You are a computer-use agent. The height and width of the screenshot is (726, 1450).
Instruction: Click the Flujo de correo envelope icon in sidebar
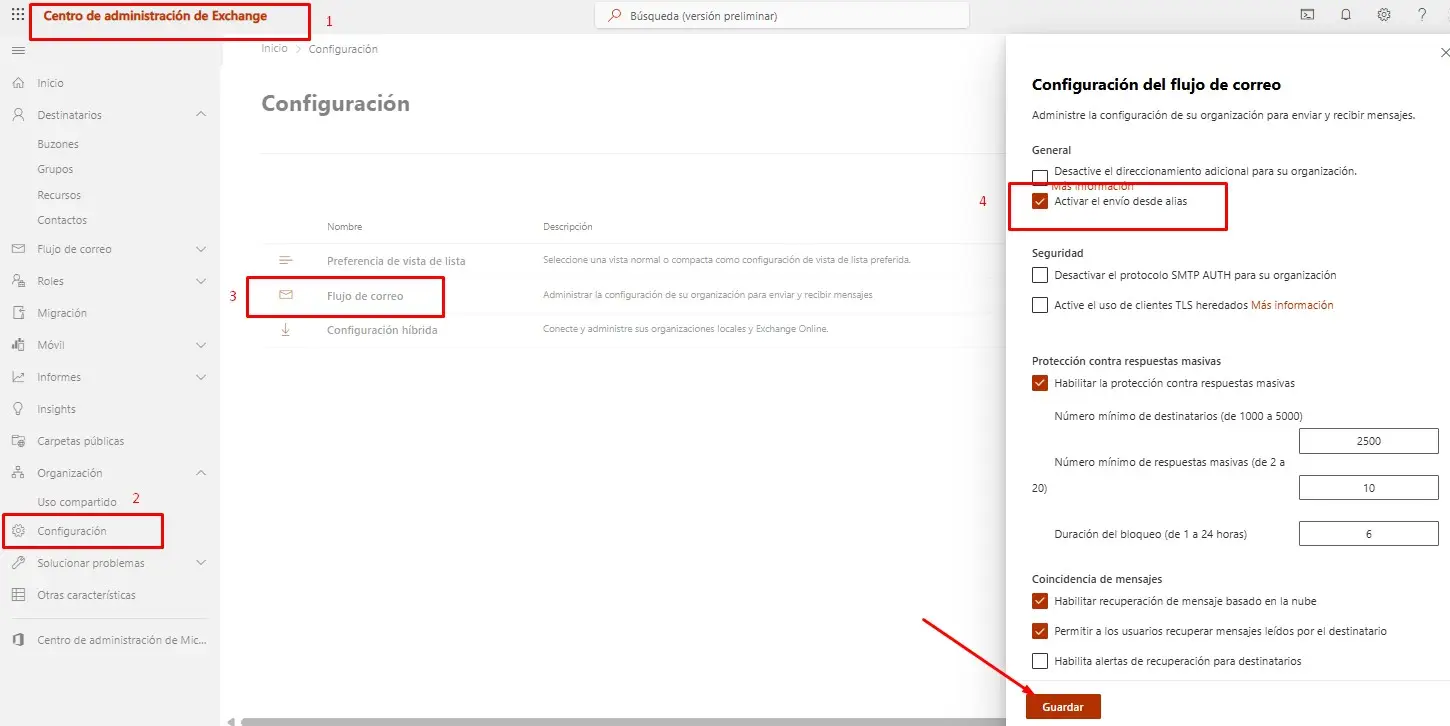(x=18, y=249)
